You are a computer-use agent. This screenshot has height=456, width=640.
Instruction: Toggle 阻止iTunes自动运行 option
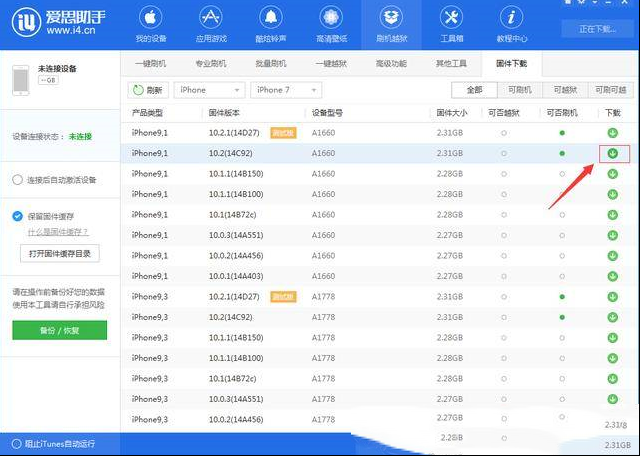click(16, 444)
